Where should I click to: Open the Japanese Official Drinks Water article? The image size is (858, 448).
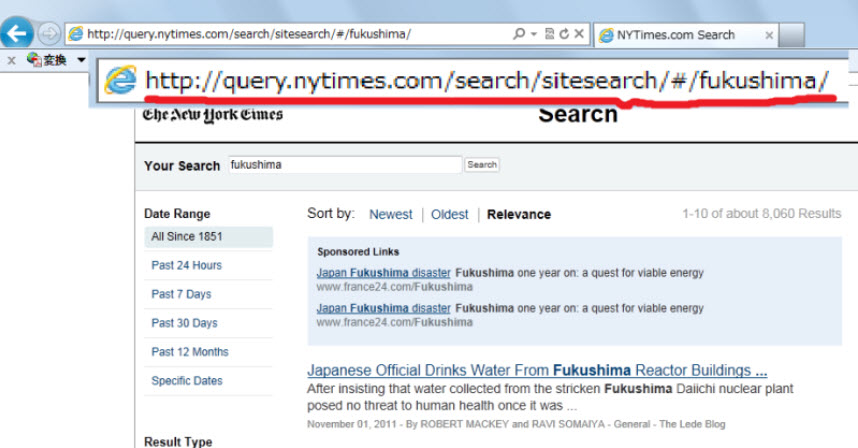tap(536, 370)
